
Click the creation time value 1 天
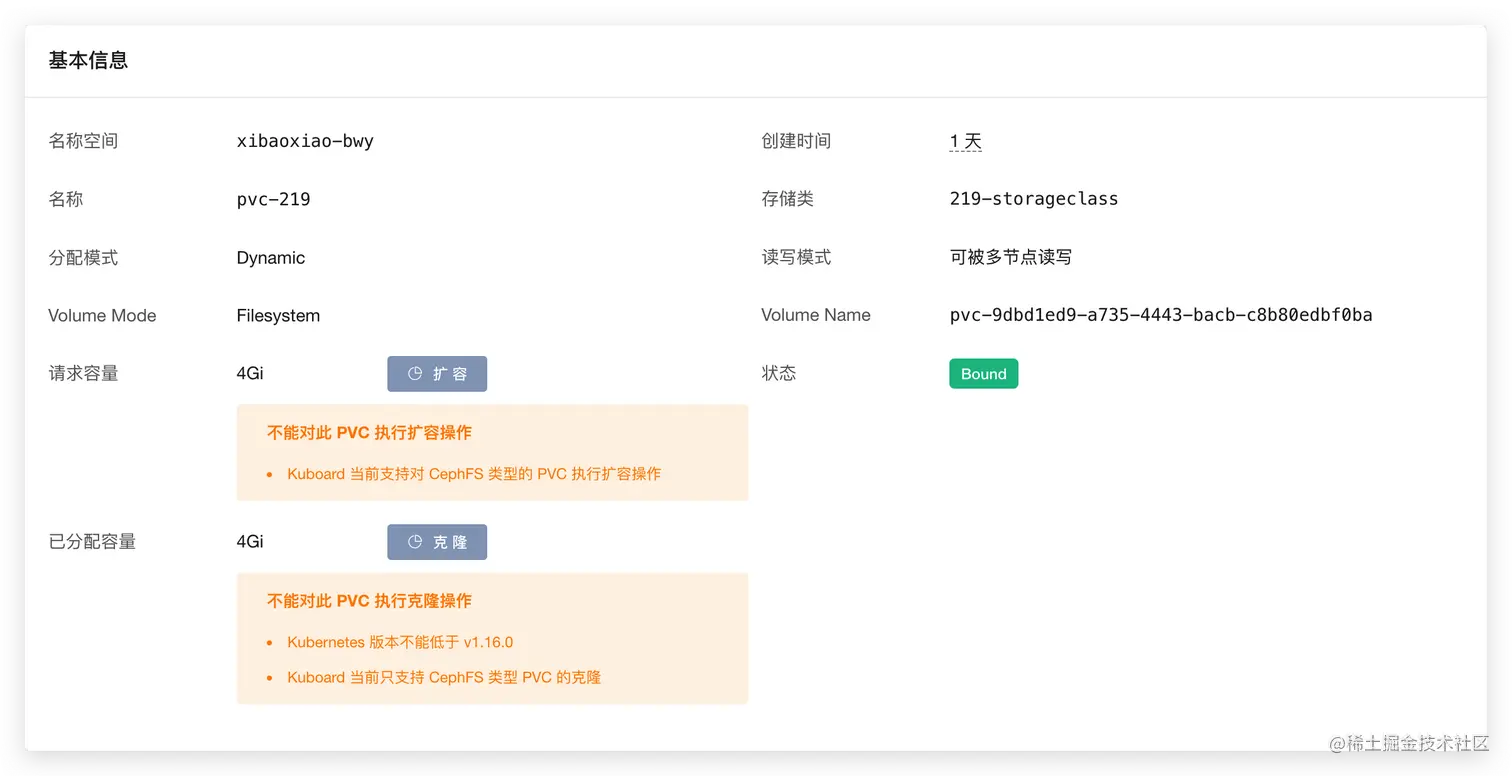(966, 141)
